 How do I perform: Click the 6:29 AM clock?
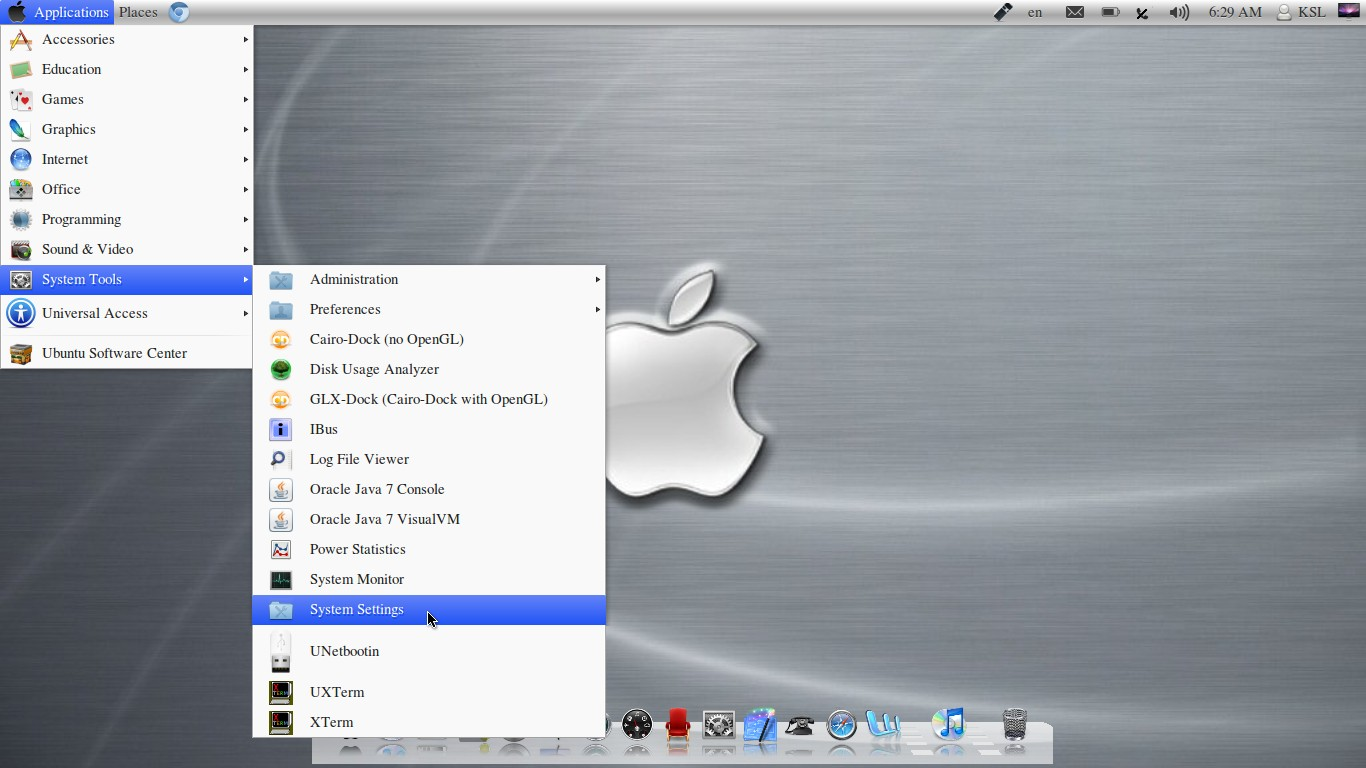point(1235,12)
